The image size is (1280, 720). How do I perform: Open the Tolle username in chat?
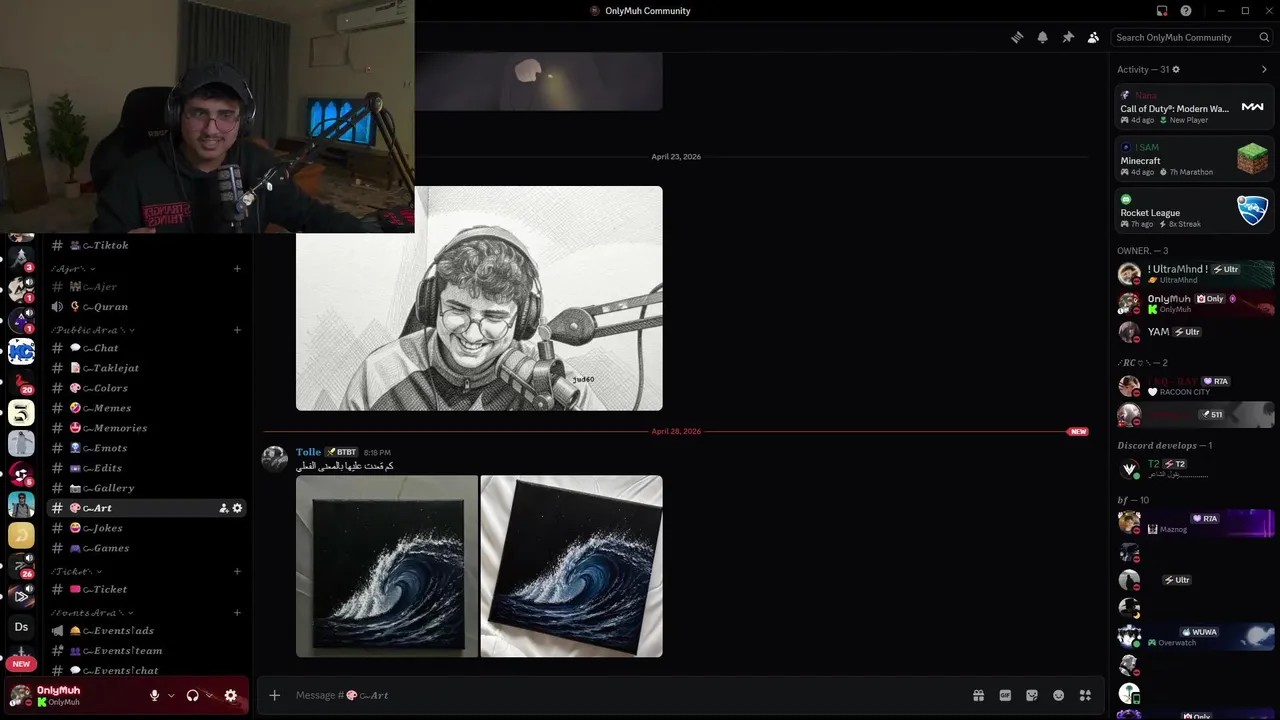click(308, 452)
